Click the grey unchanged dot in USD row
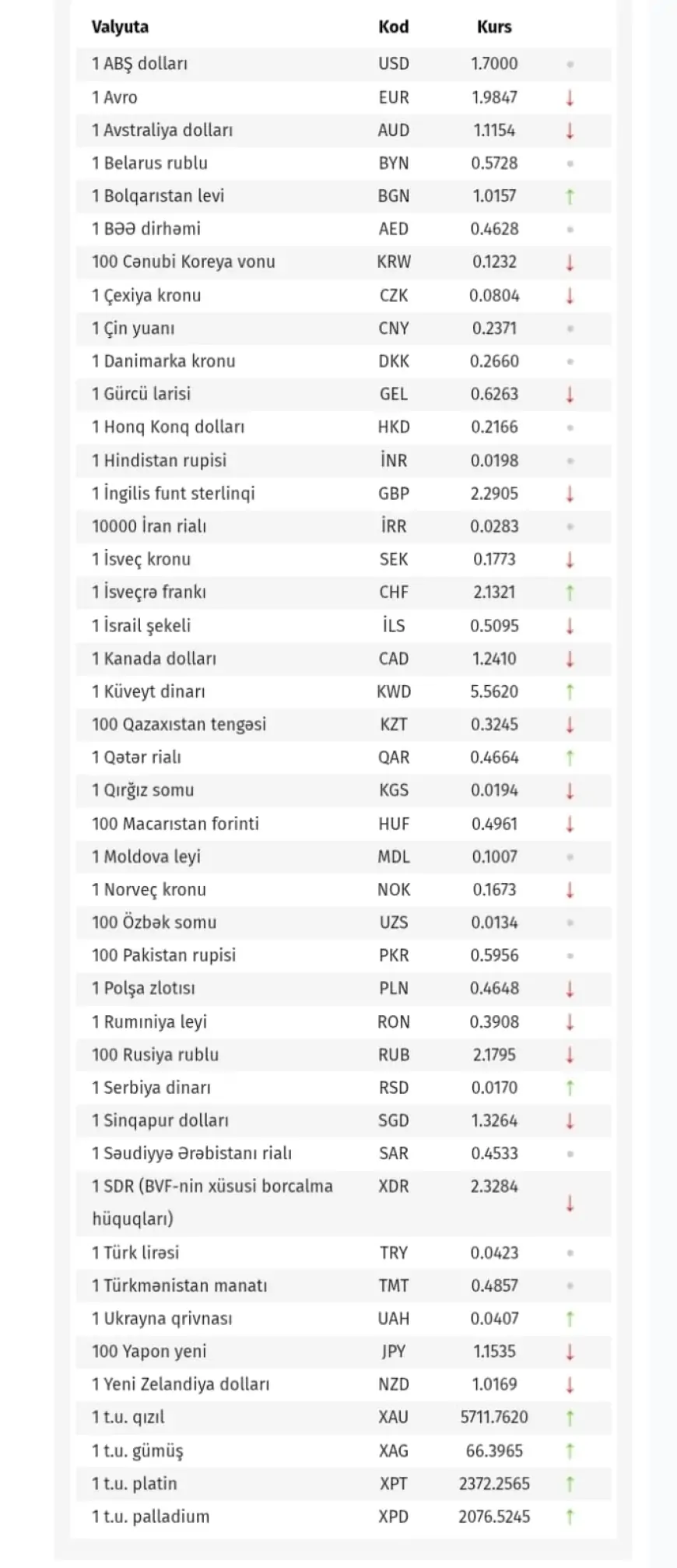The image size is (677, 1568). [570, 64]
